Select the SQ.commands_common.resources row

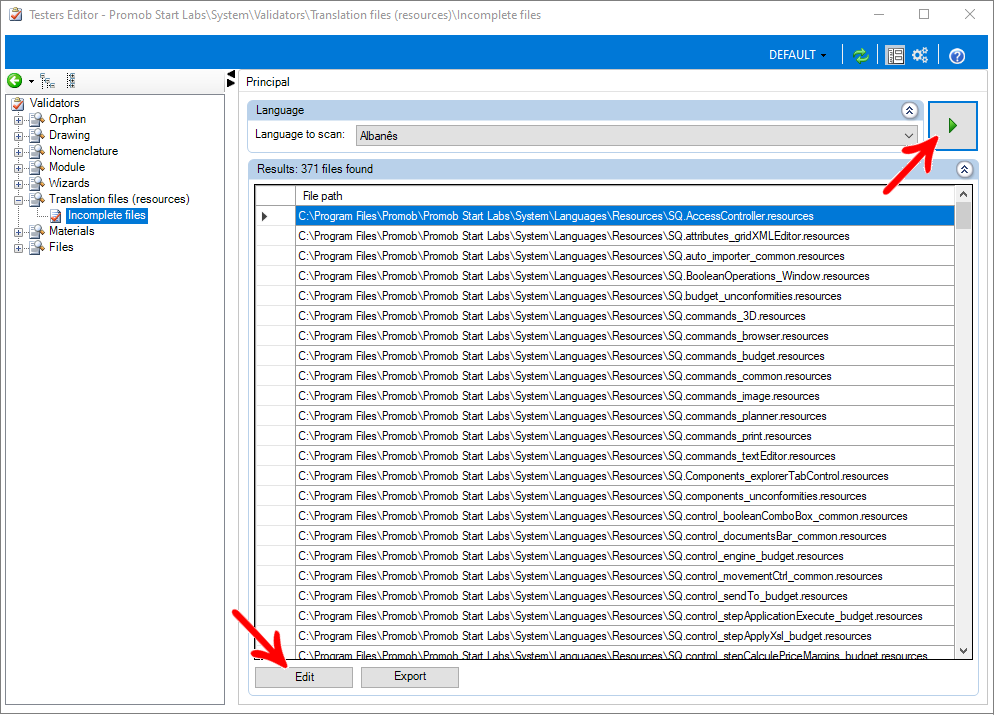pyautogui.click(x=624, y=376)
